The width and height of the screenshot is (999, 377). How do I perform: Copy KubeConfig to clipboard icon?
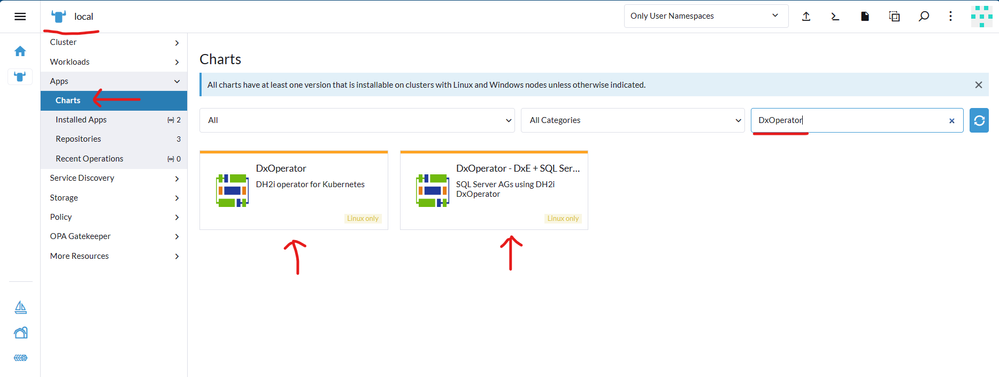click(x=895, y=17)
